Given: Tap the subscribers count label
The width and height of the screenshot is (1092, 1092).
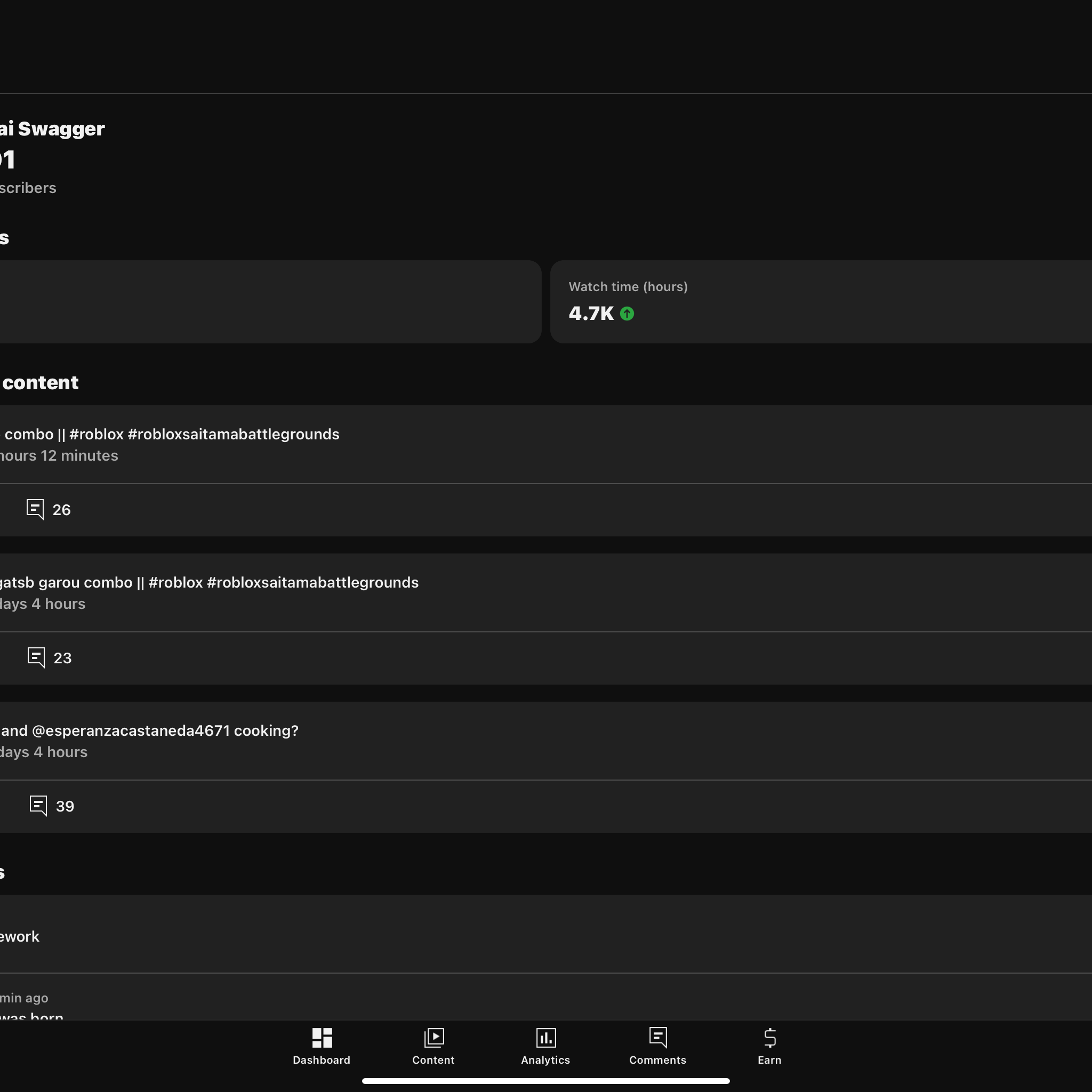Looking at the screenshot, I should pos(28,188).
